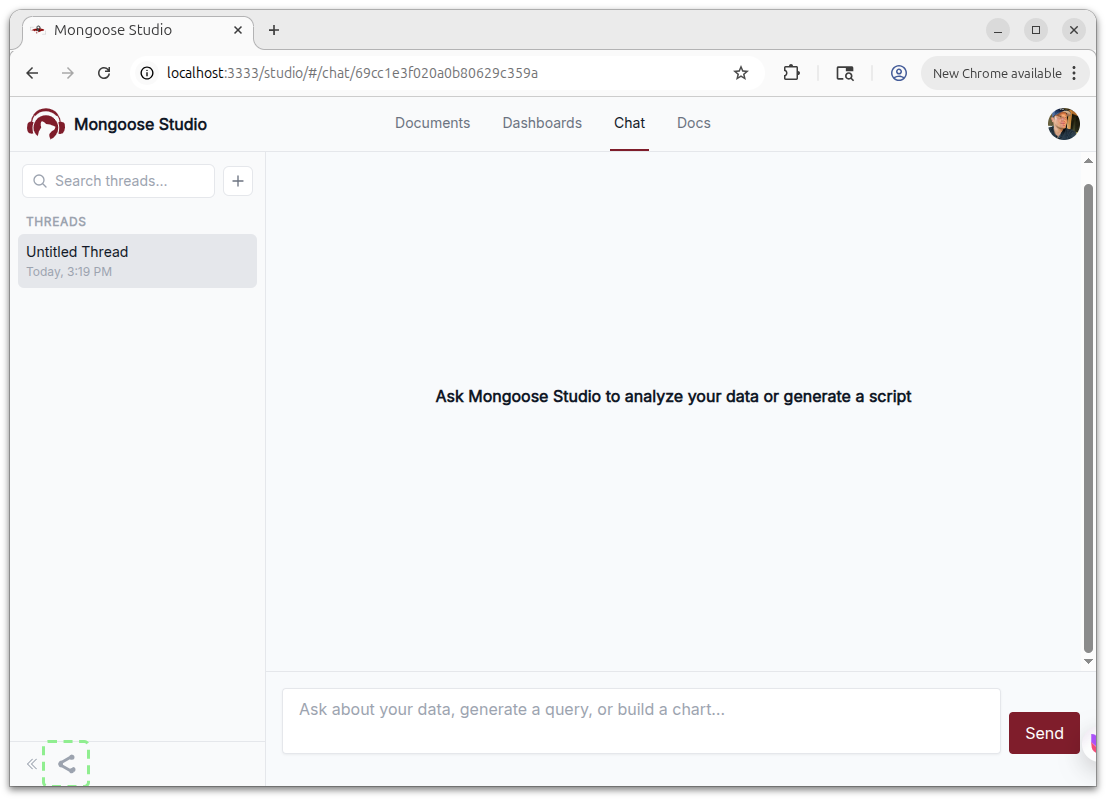Viewport: 1106px width, 799px height.
Task: Click the Today, 3:19 PM timestamp
Action: pos(69,272)
